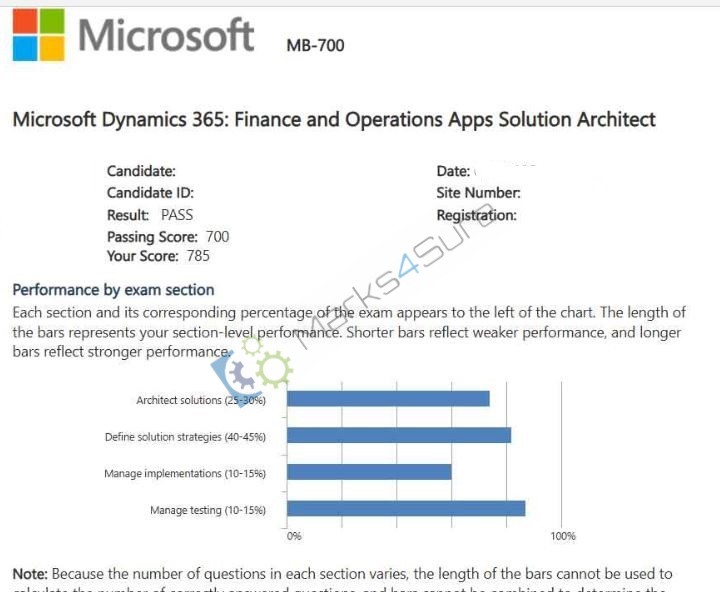Click the Candidate ID label
The height and width of the screenshot is (592, 720).
[x=150, y=193]
